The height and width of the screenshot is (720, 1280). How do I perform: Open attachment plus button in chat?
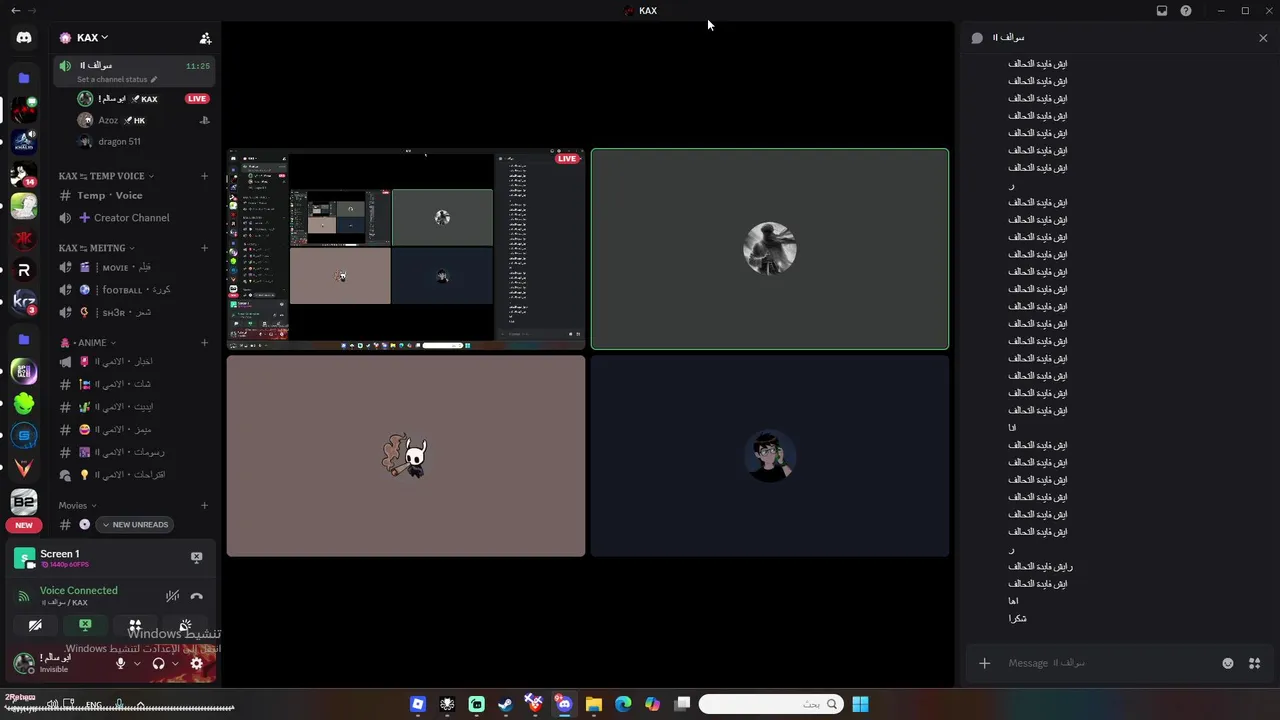click(984, 663)
